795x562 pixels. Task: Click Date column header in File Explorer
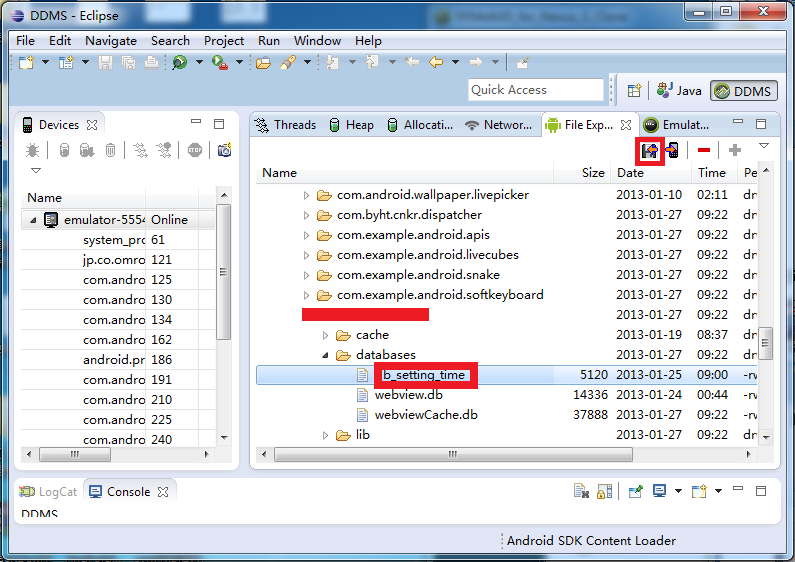point(651,173)
